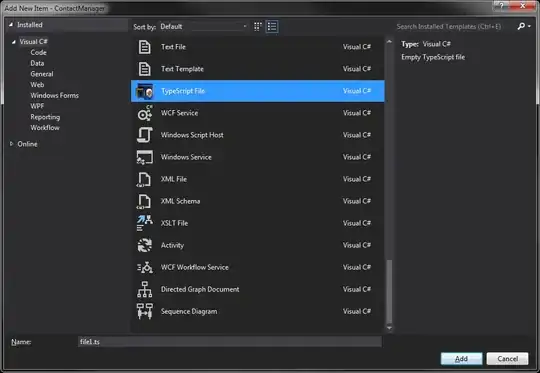The height and width of the screenshot is (373, 540).
Task: Select the Directed Graph Document icon
Action: pos(145,289)
